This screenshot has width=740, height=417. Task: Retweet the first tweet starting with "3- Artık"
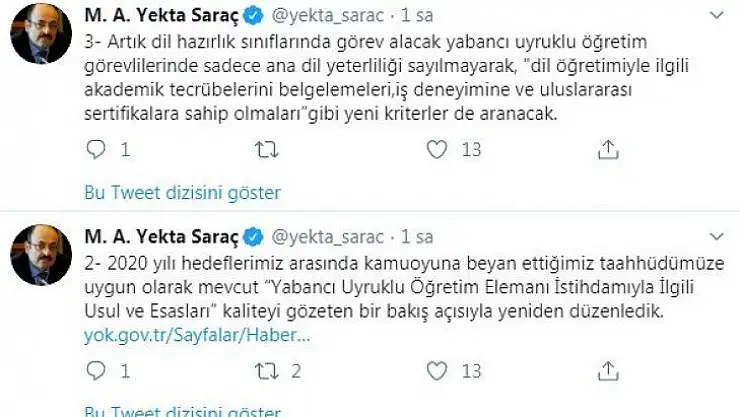pyautogui.click(x=266, y=149)
